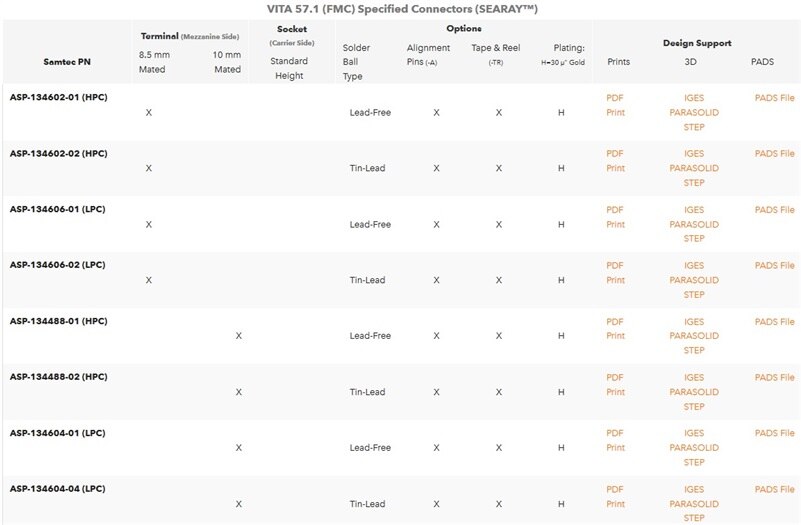Download IGES model for ASP-134604-04 (LPC)

point(694,490)
